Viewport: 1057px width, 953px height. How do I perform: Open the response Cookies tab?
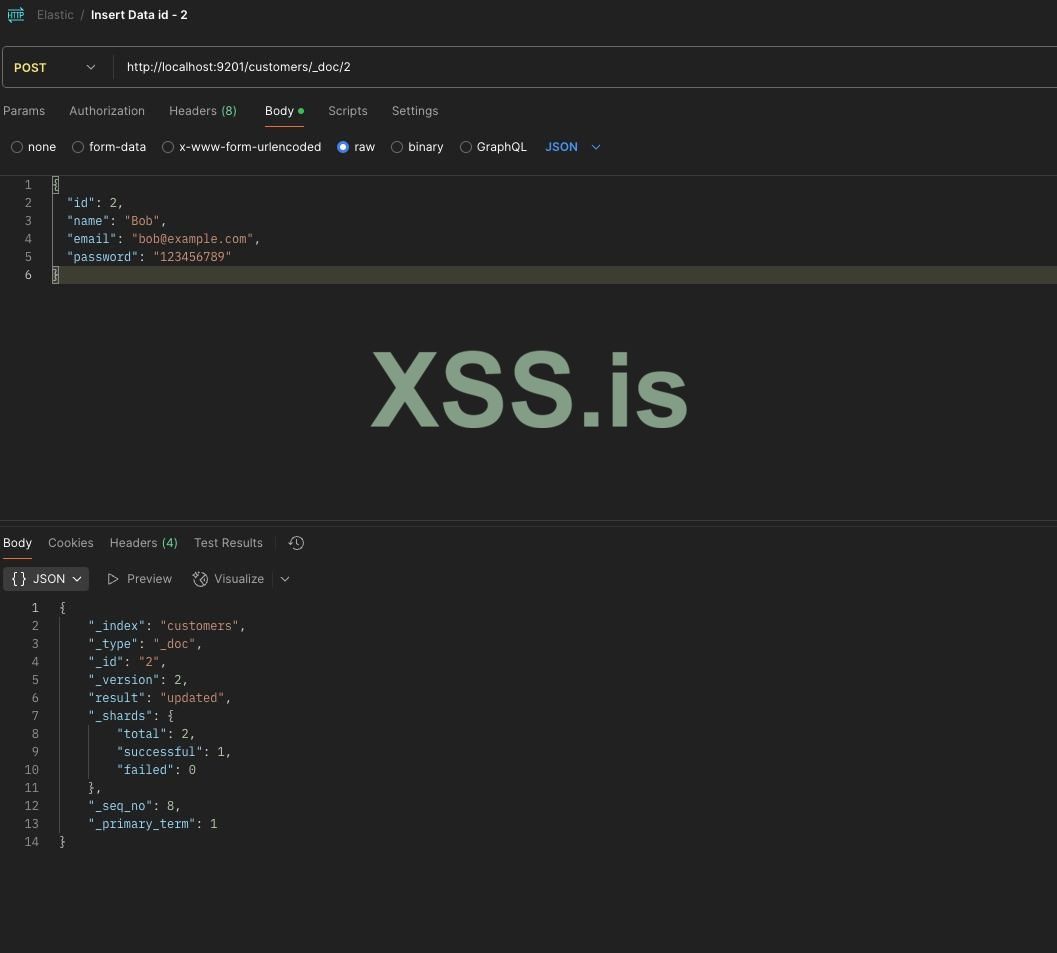[x=71, y=543]
